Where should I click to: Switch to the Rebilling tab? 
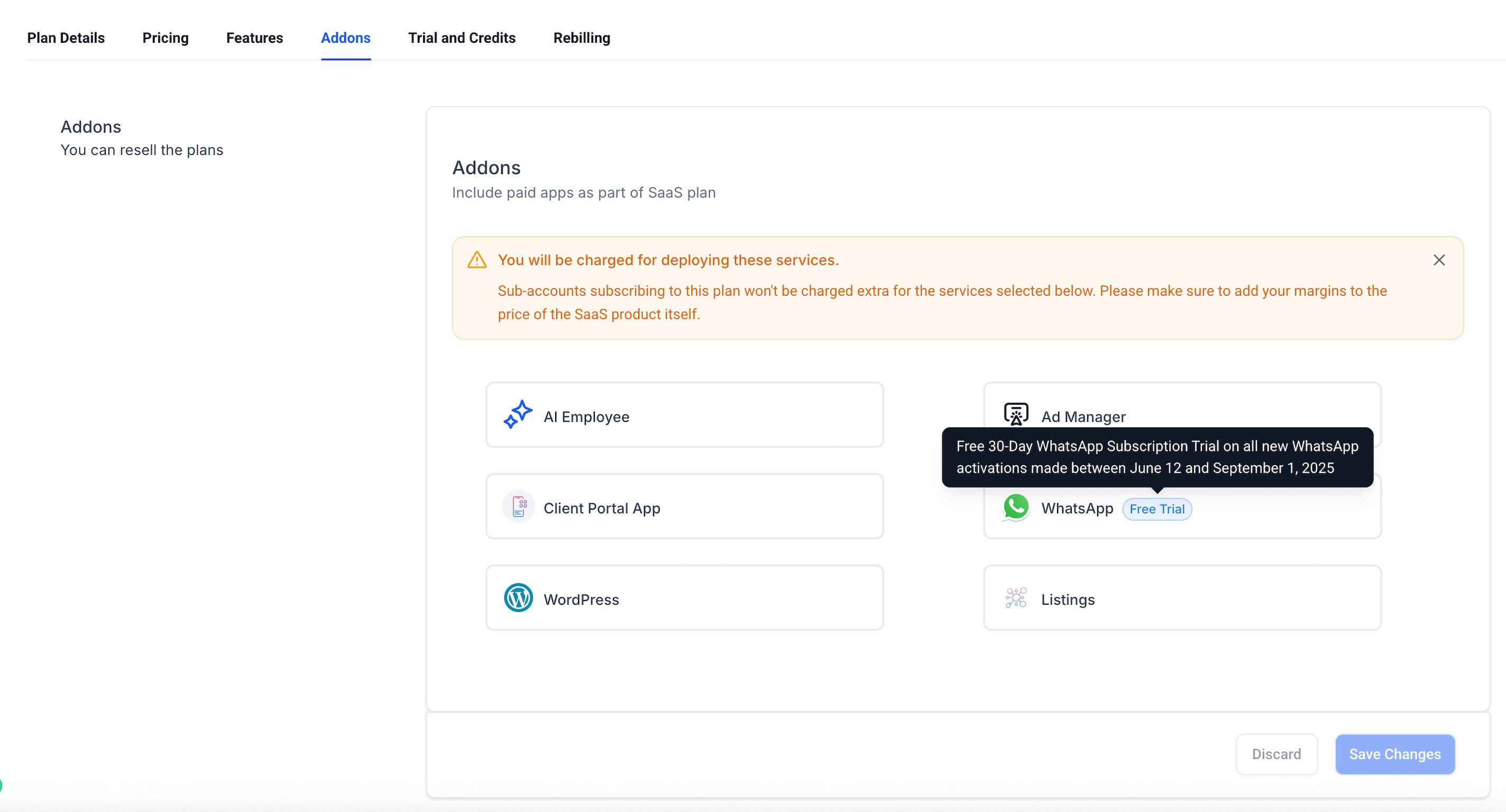point(581,38)
